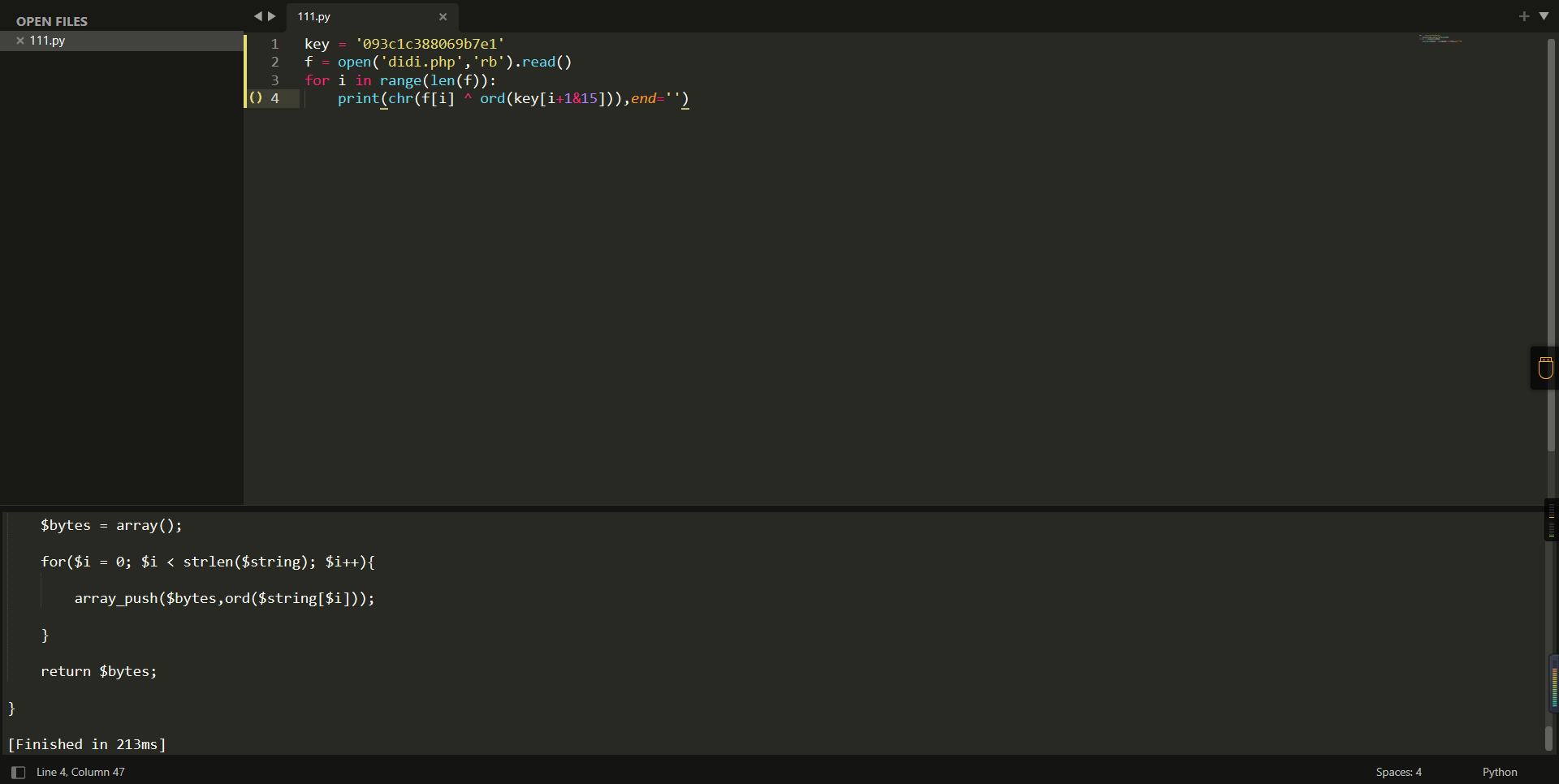
Task: Click the minimap code preview
Action: tap(1440, 38)
